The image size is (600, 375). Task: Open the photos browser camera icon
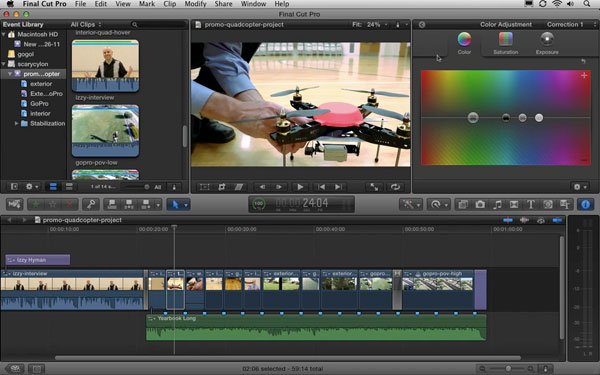pos(480,204)
